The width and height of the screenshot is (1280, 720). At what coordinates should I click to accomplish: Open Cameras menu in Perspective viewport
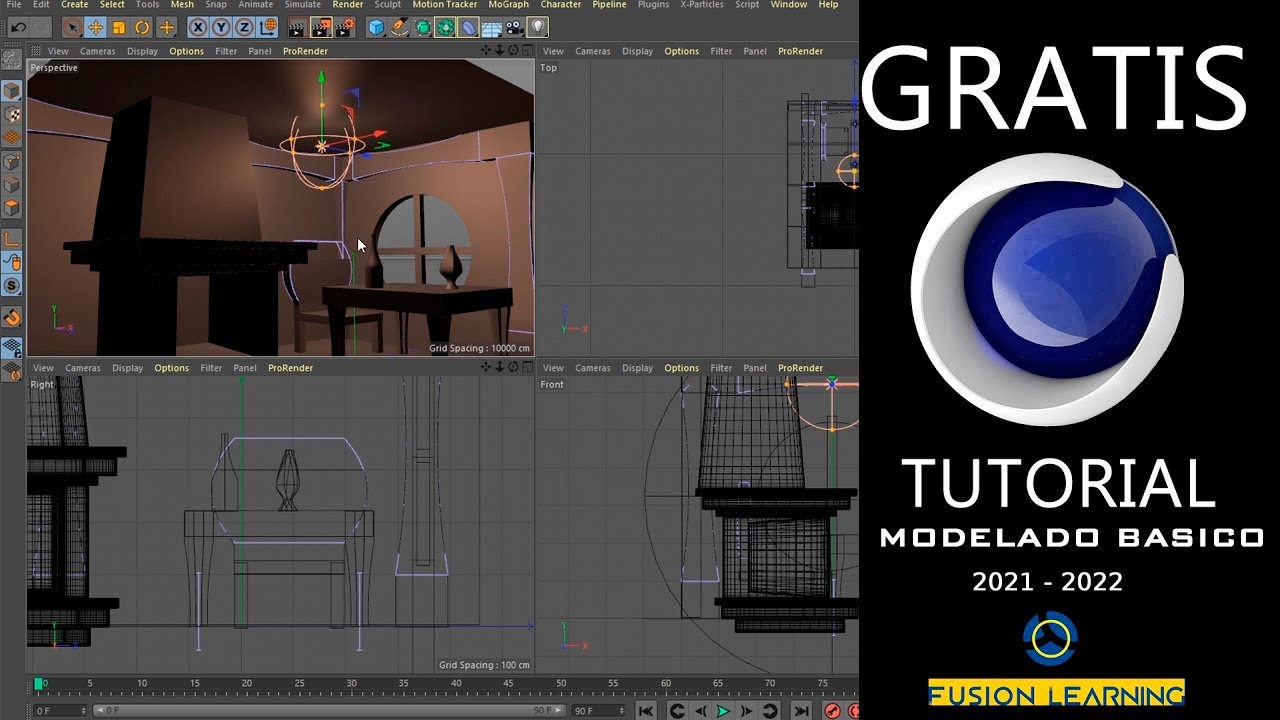(98, 51)
